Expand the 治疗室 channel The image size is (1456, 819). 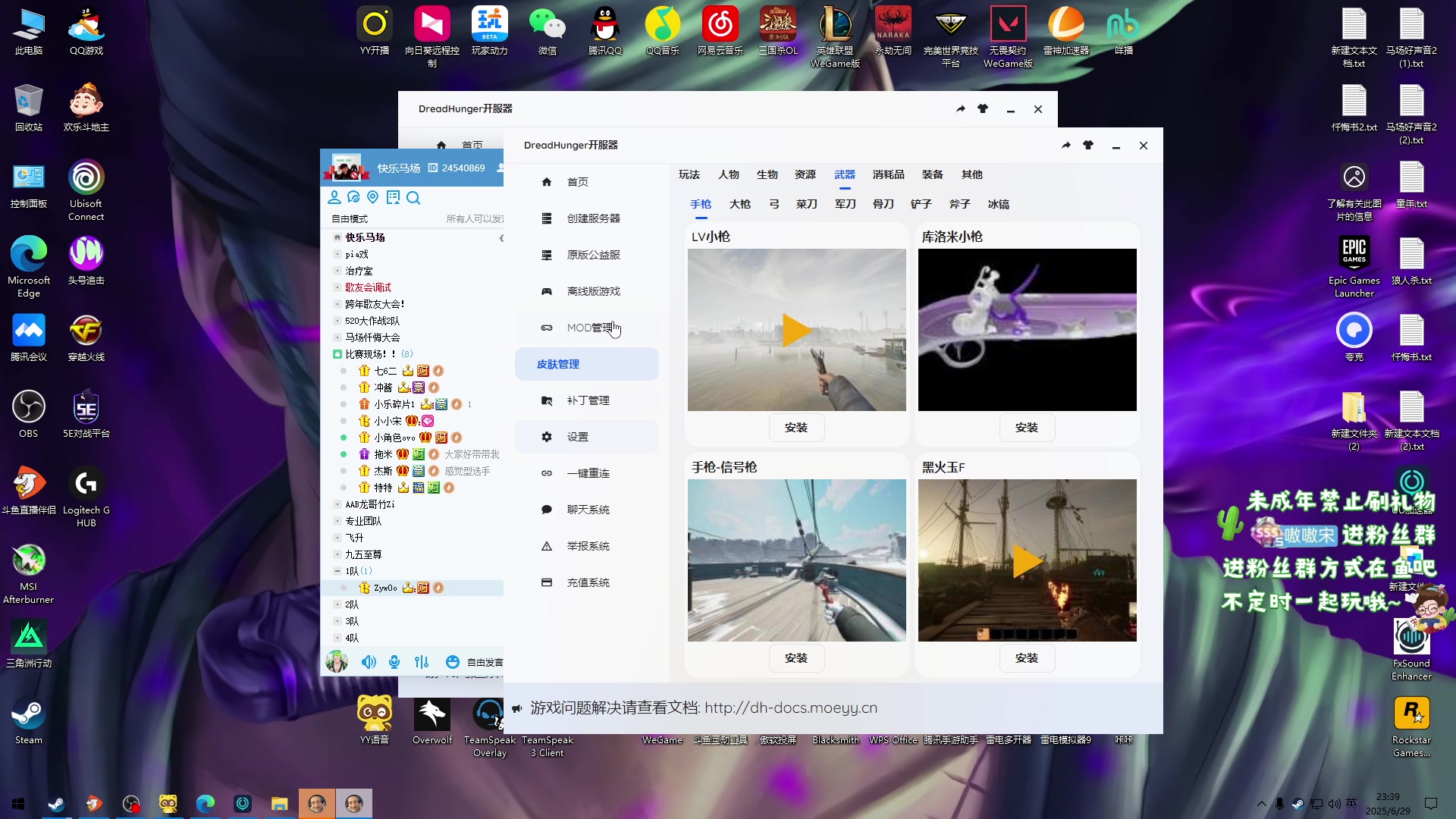(337, 271)
